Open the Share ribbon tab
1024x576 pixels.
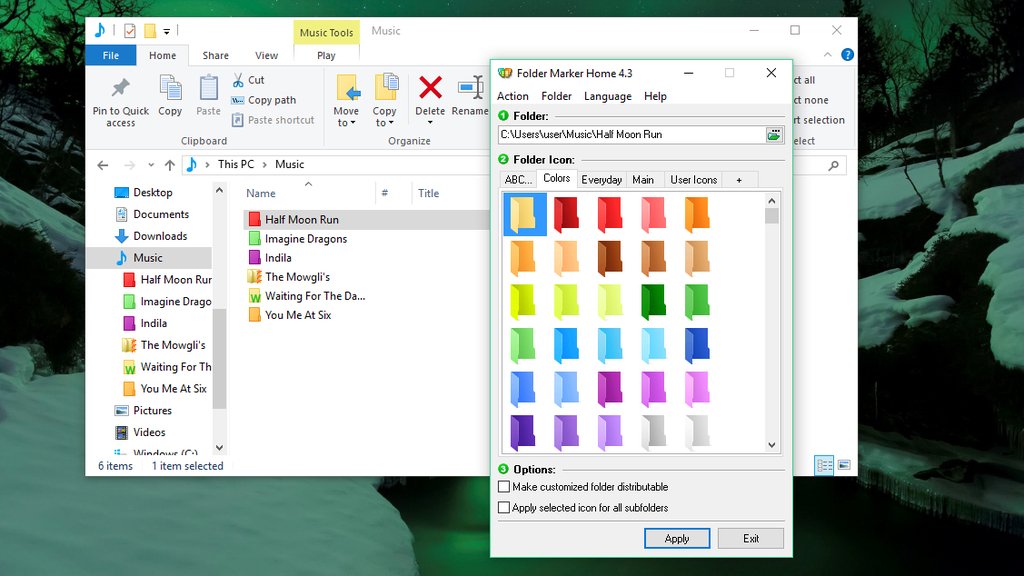click(x=216, y=56)
